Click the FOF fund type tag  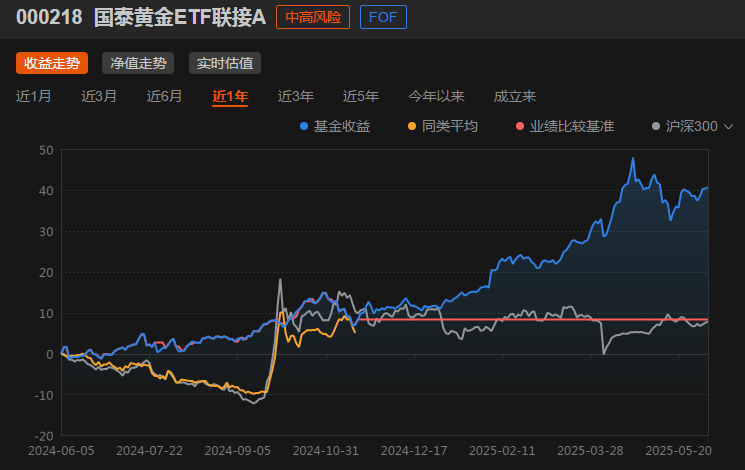click(x=383, y=17)
